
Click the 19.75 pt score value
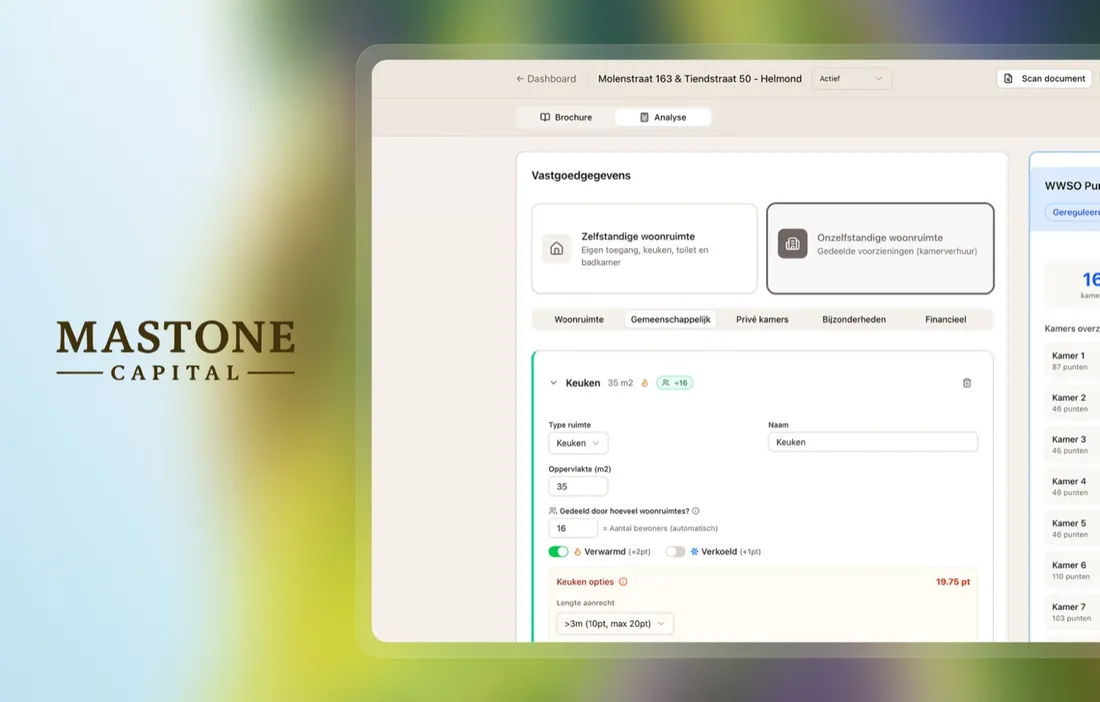coord(953,582)
